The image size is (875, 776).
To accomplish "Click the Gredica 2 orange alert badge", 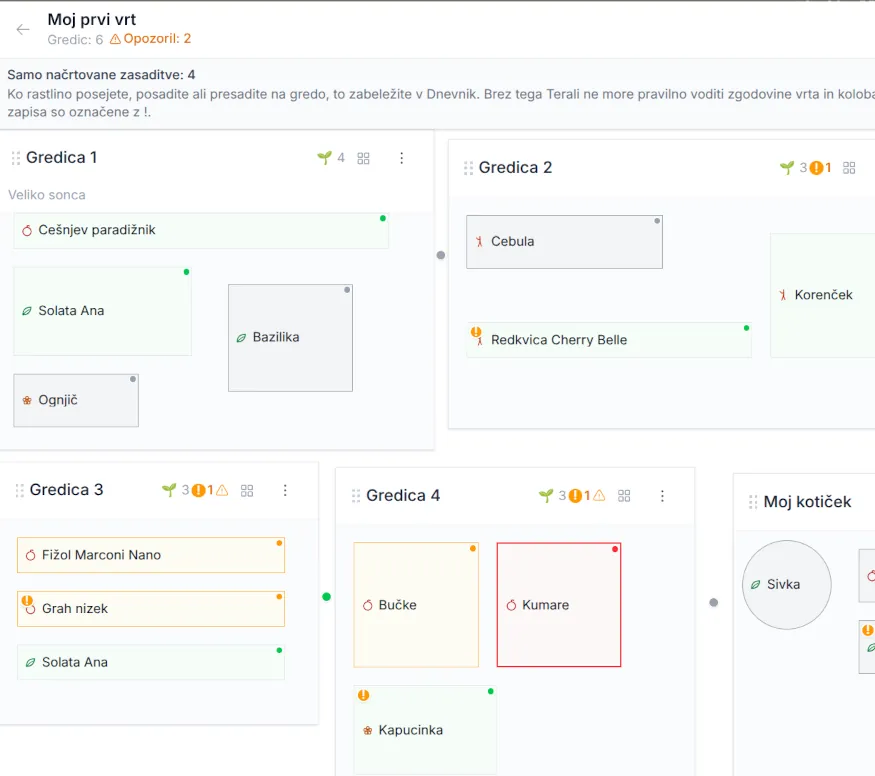I will click(x=816, y=167).
